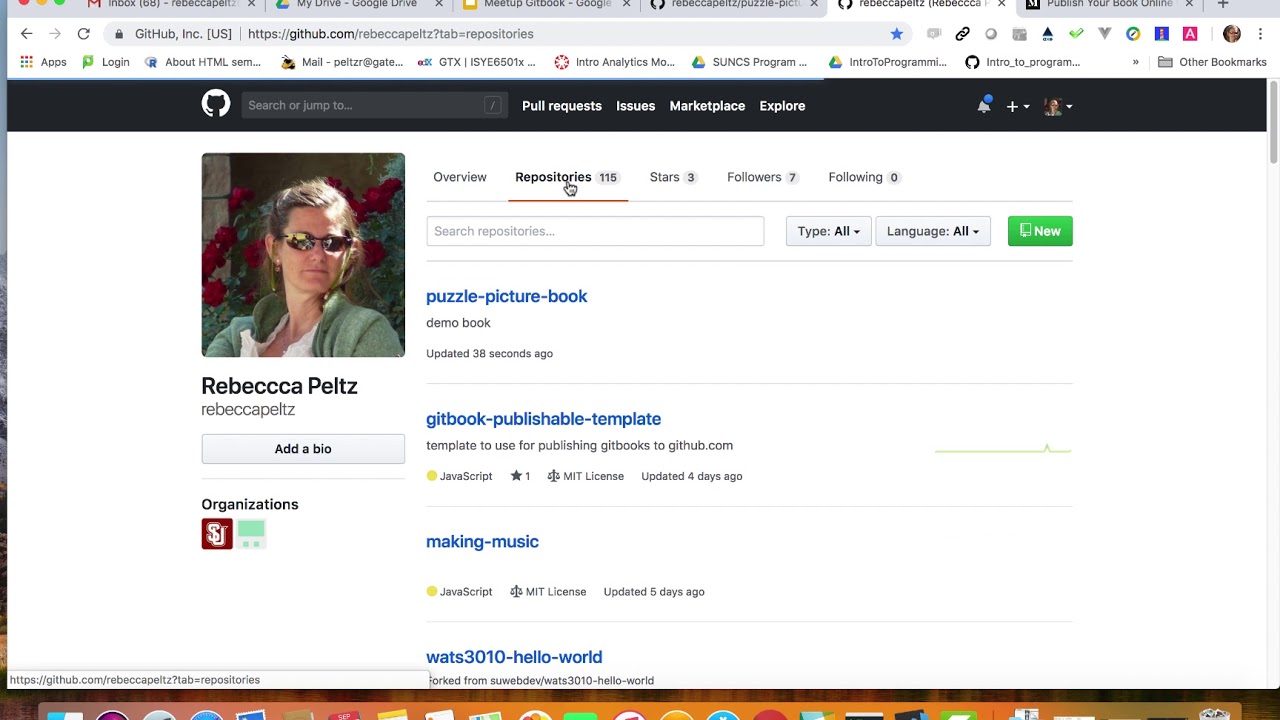
Task: Open Explore in GitHub header
Action: coord(782,106)
